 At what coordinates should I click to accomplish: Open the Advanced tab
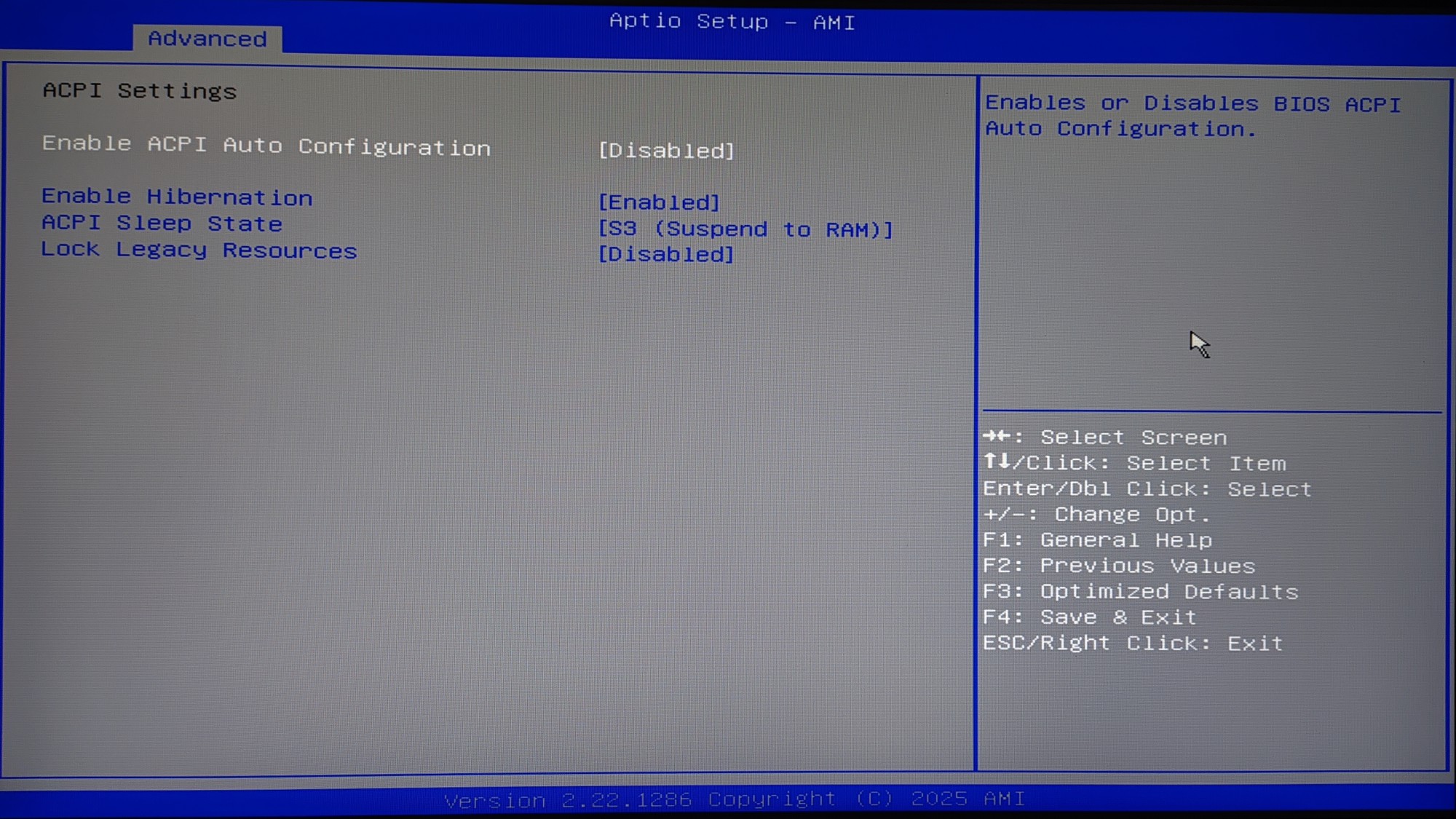pos(207,39)
